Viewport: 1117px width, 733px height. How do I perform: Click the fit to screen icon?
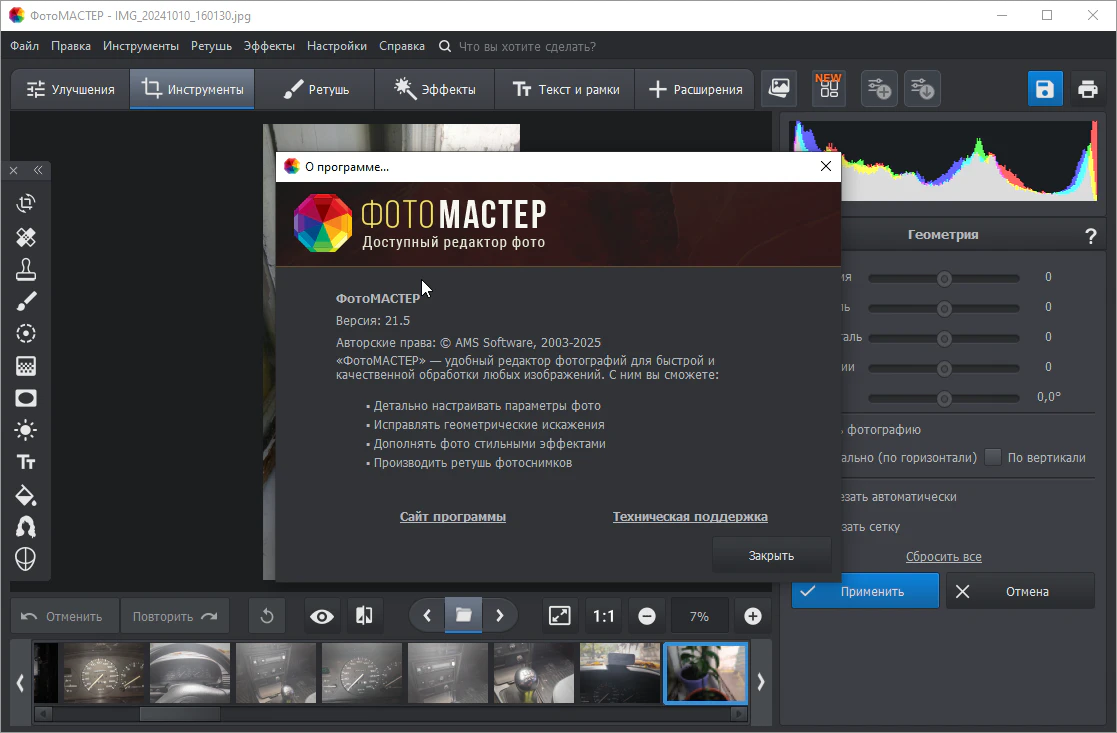pos(560,616)
